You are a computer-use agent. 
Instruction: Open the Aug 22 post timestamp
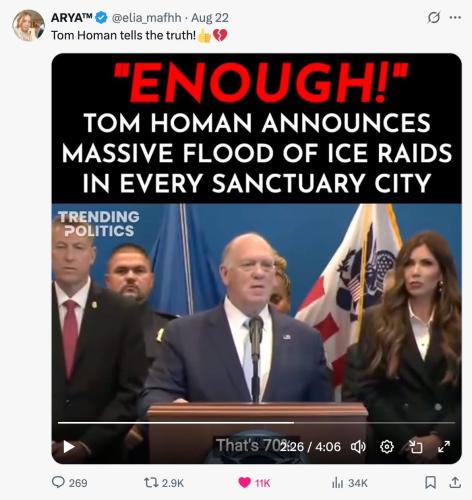[210, 18]
